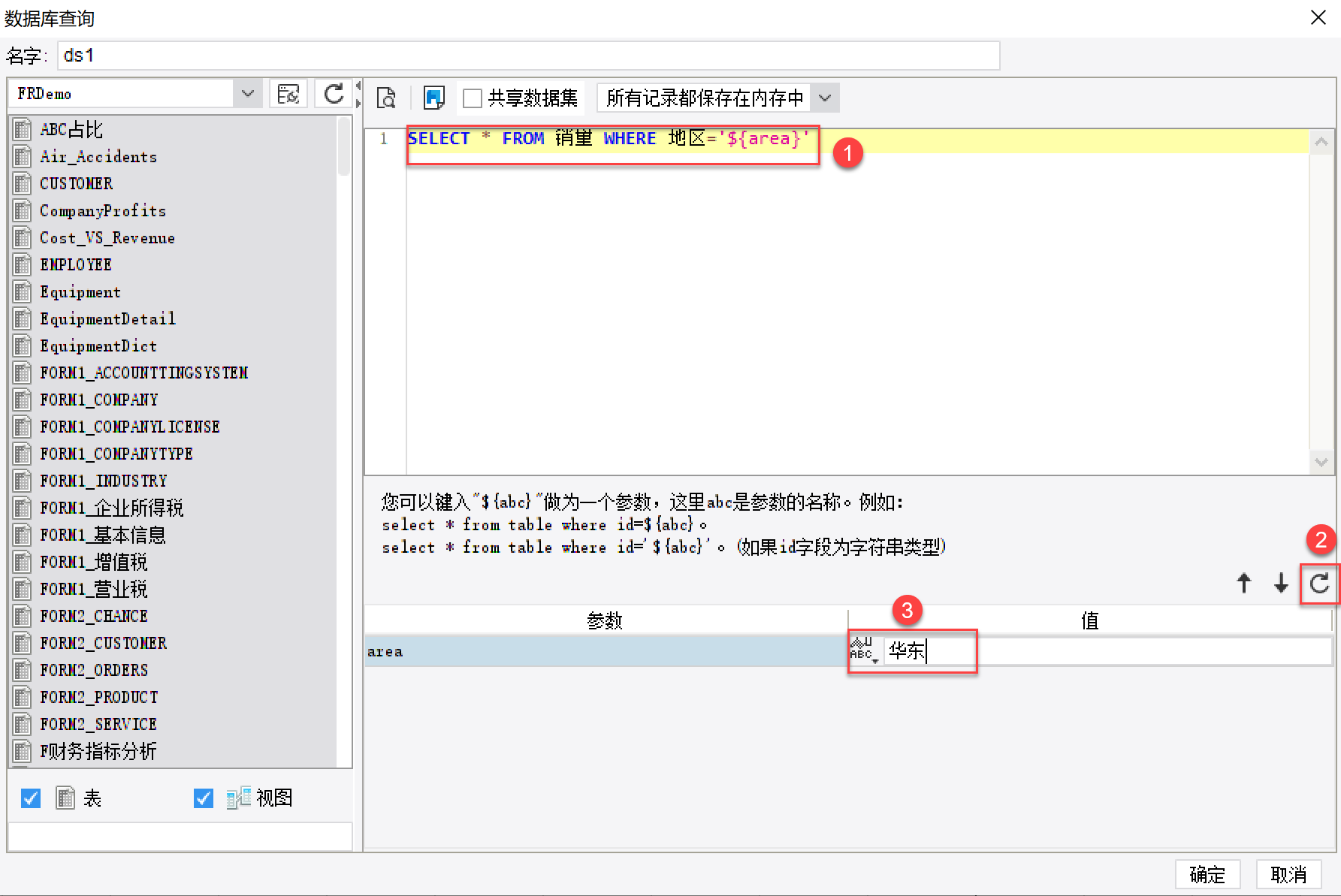Click the 名字 input field containing ds1
The image size is (1341, 896).
click(x=528, y=56)
